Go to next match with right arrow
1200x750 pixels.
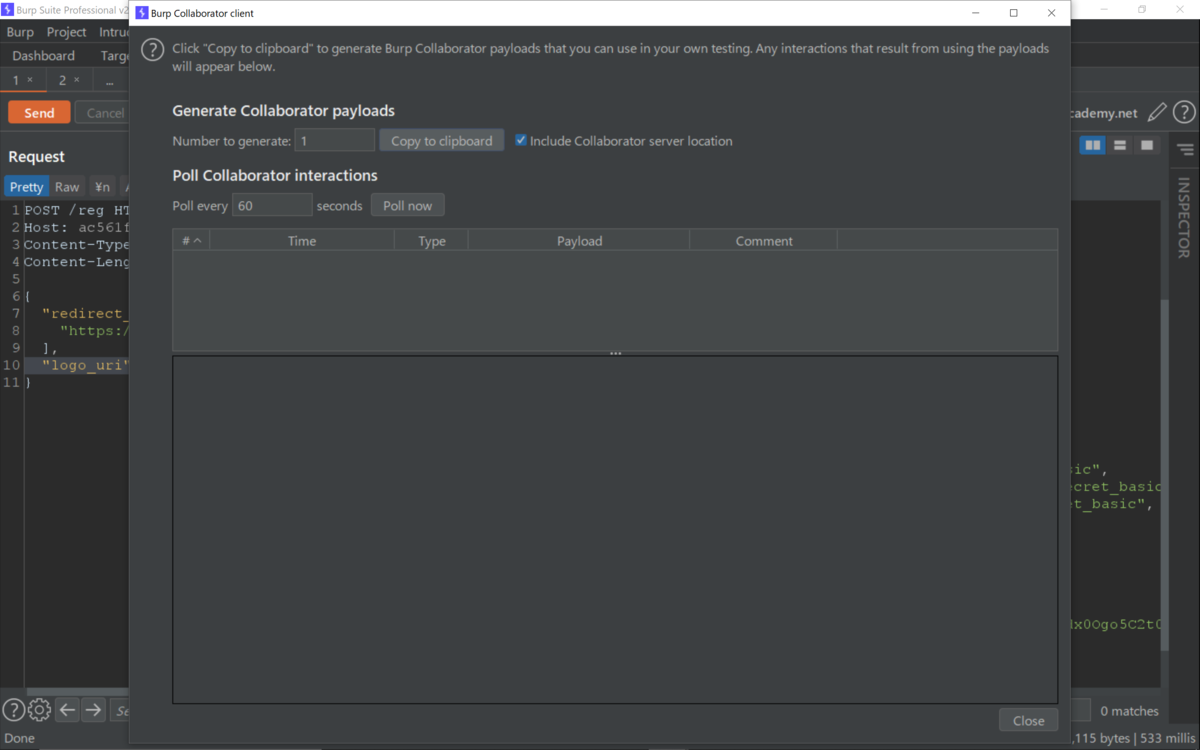point(93,710)
